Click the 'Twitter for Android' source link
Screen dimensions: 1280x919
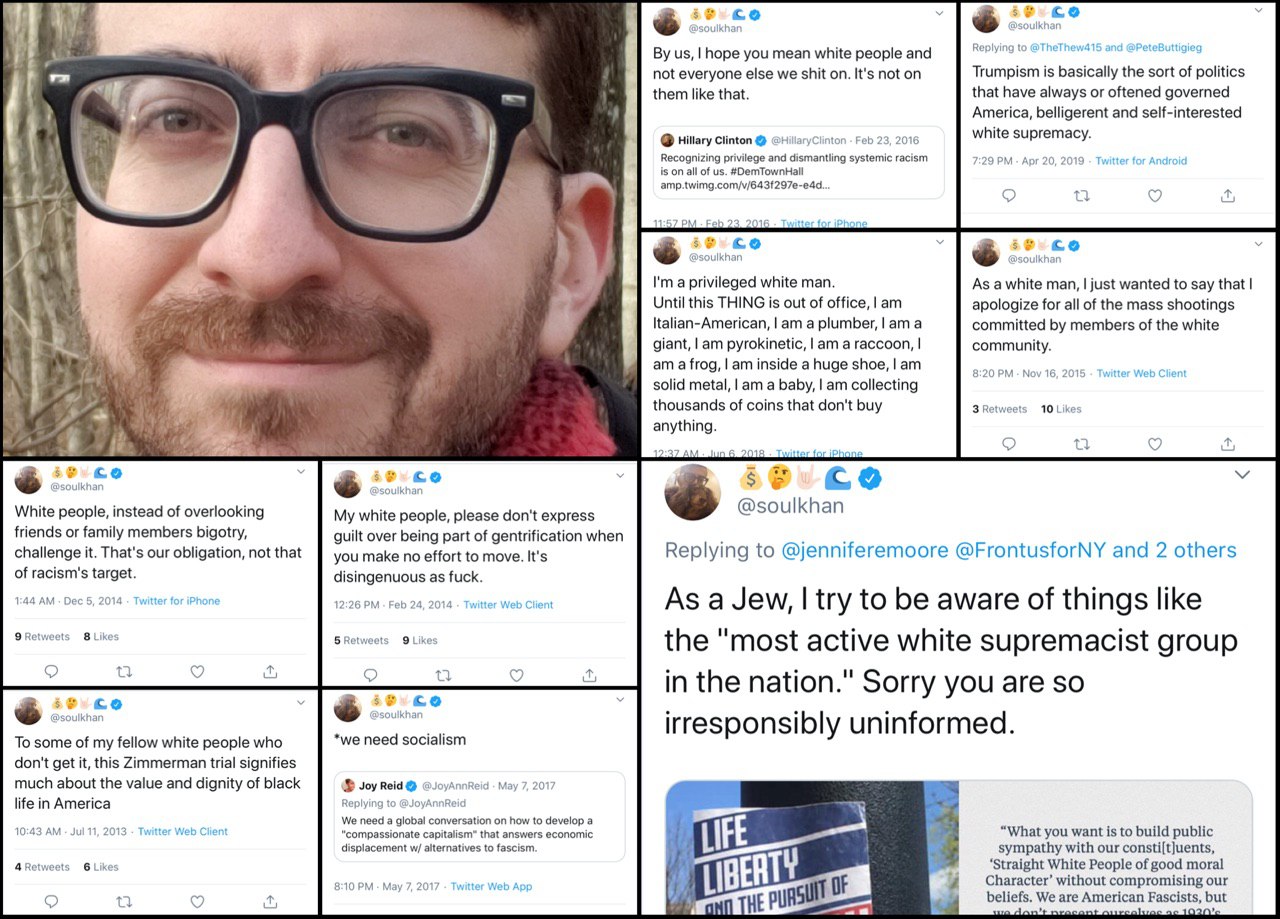tap(1141, 160)
